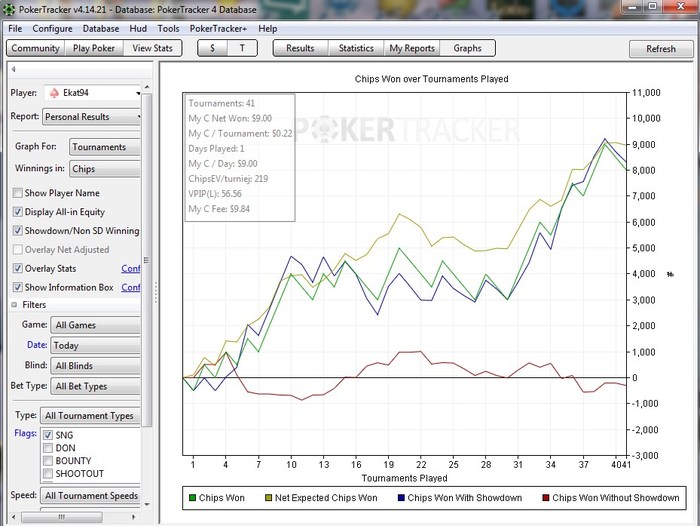Open Winnings in dropdown showing Chips
The width and height of the screenshot is (700, 526).
tap(105, 169)
